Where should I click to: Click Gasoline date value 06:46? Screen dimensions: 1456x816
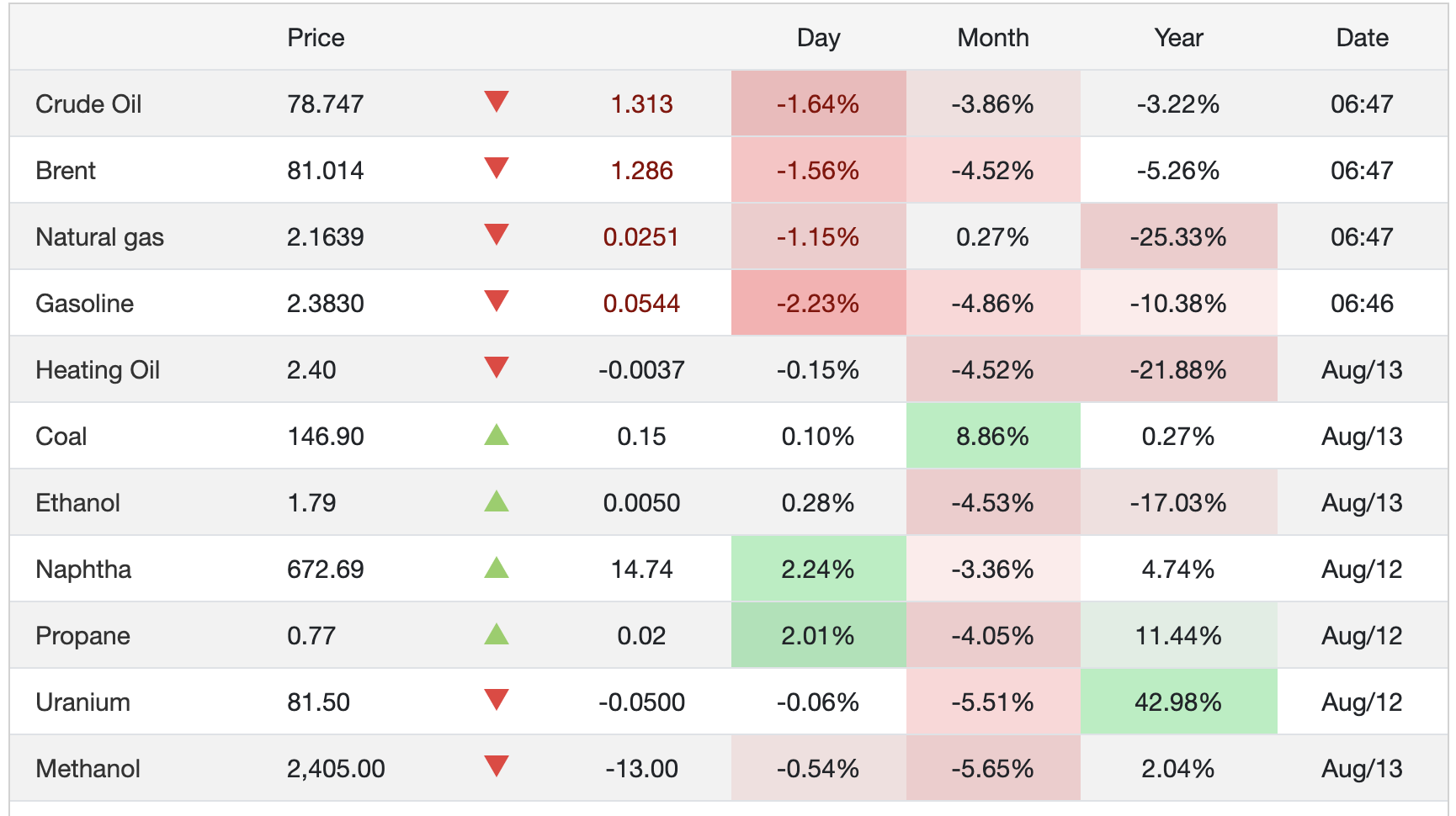pos(1362,304)
